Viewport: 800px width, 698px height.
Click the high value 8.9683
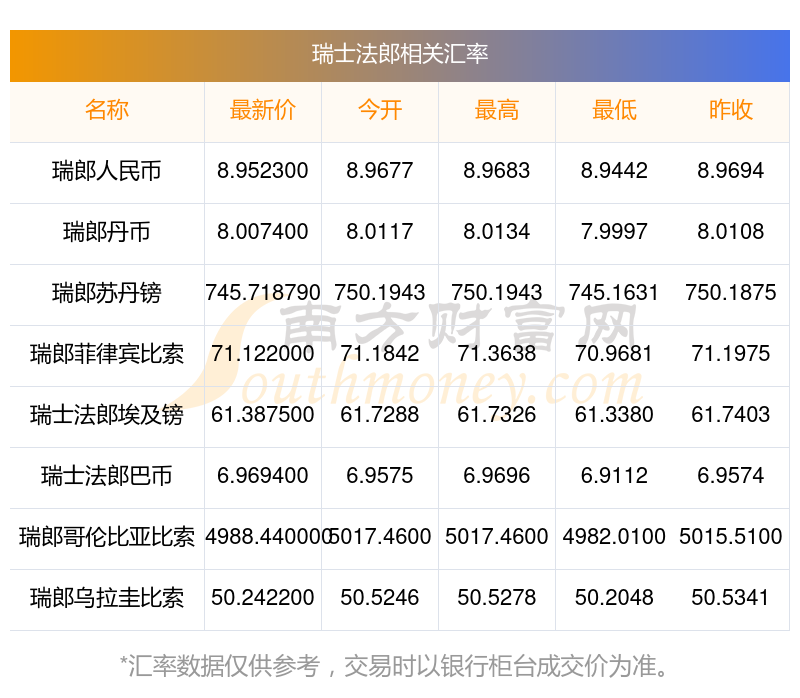coord(496,170)
